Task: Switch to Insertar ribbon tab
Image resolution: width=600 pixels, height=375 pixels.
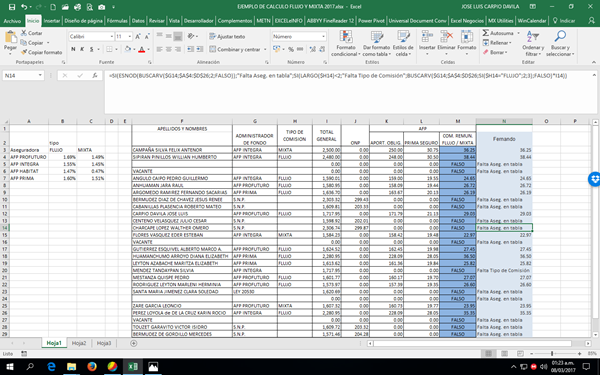Action: (x=52, y=21)
